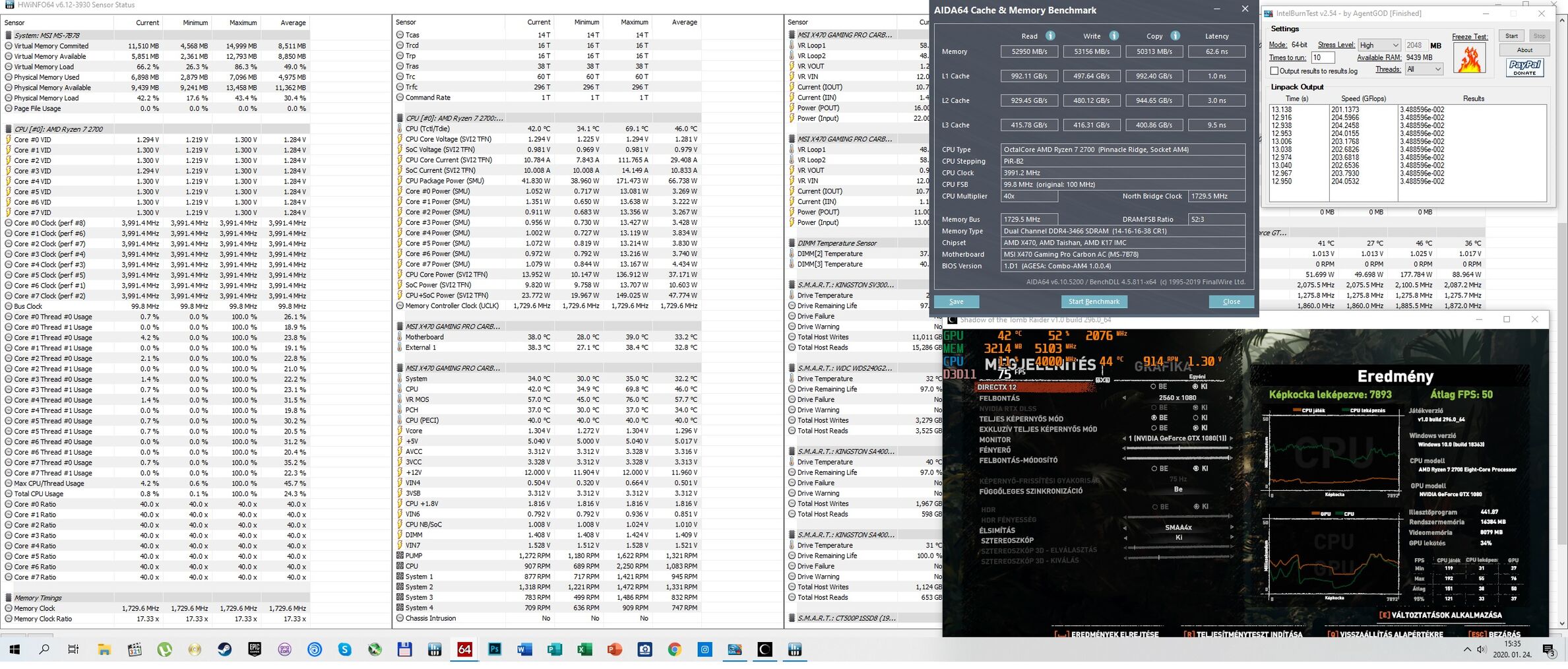
Task: Switch to IntelBurnTest taskbar icon
Action: click(734, 650)
